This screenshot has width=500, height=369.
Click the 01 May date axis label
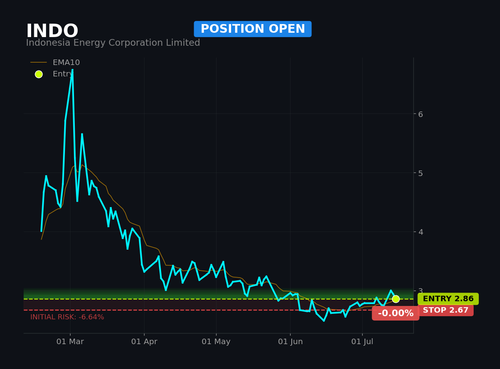tap(216, 342)
